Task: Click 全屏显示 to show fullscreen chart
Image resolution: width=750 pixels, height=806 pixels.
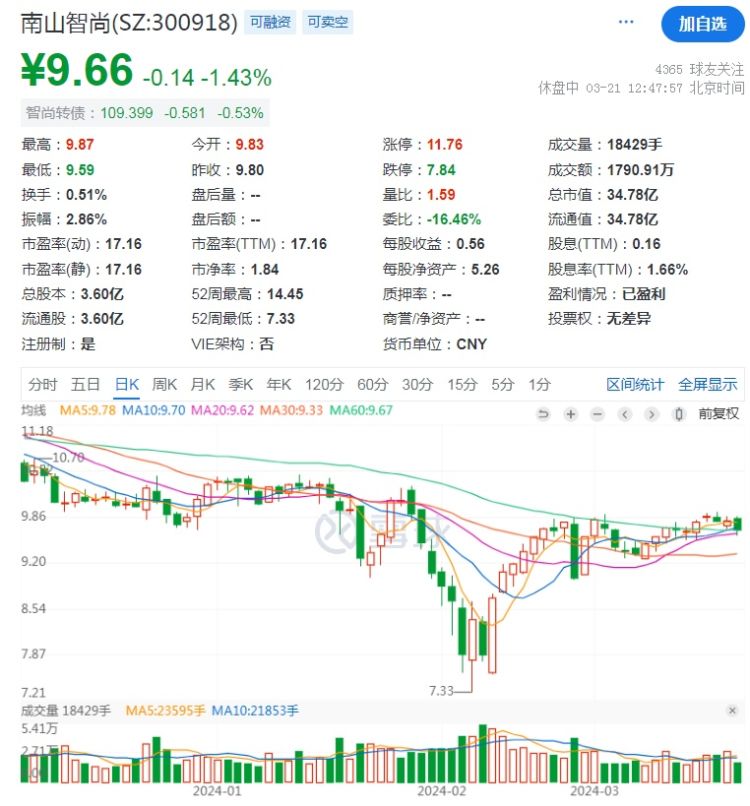Action: tap(707, 384)
